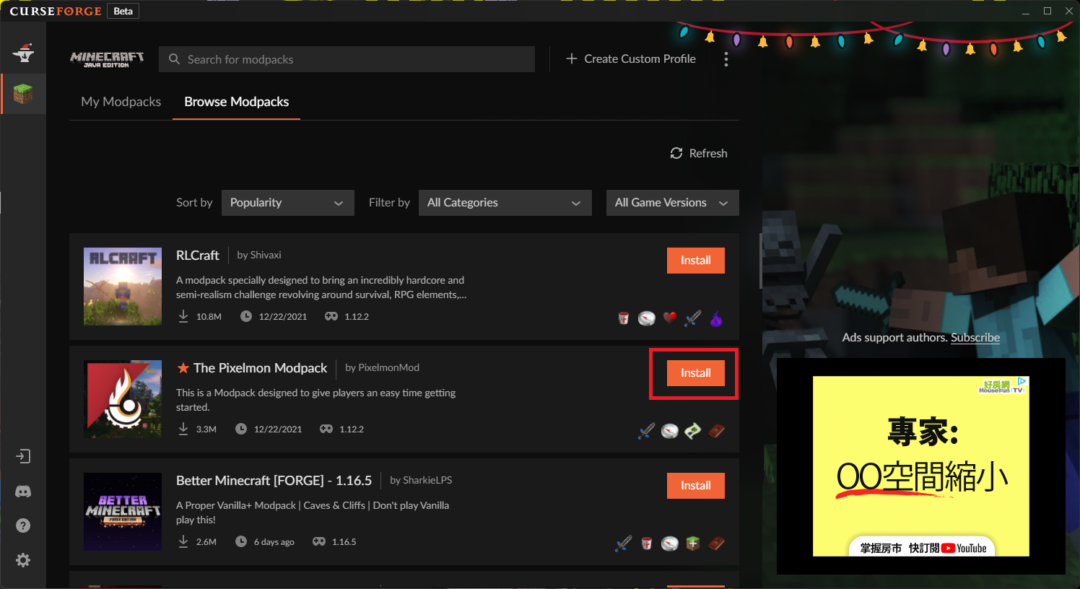Click RLCraft's heart category icon
1080x589 pixels.
point(669,318)
